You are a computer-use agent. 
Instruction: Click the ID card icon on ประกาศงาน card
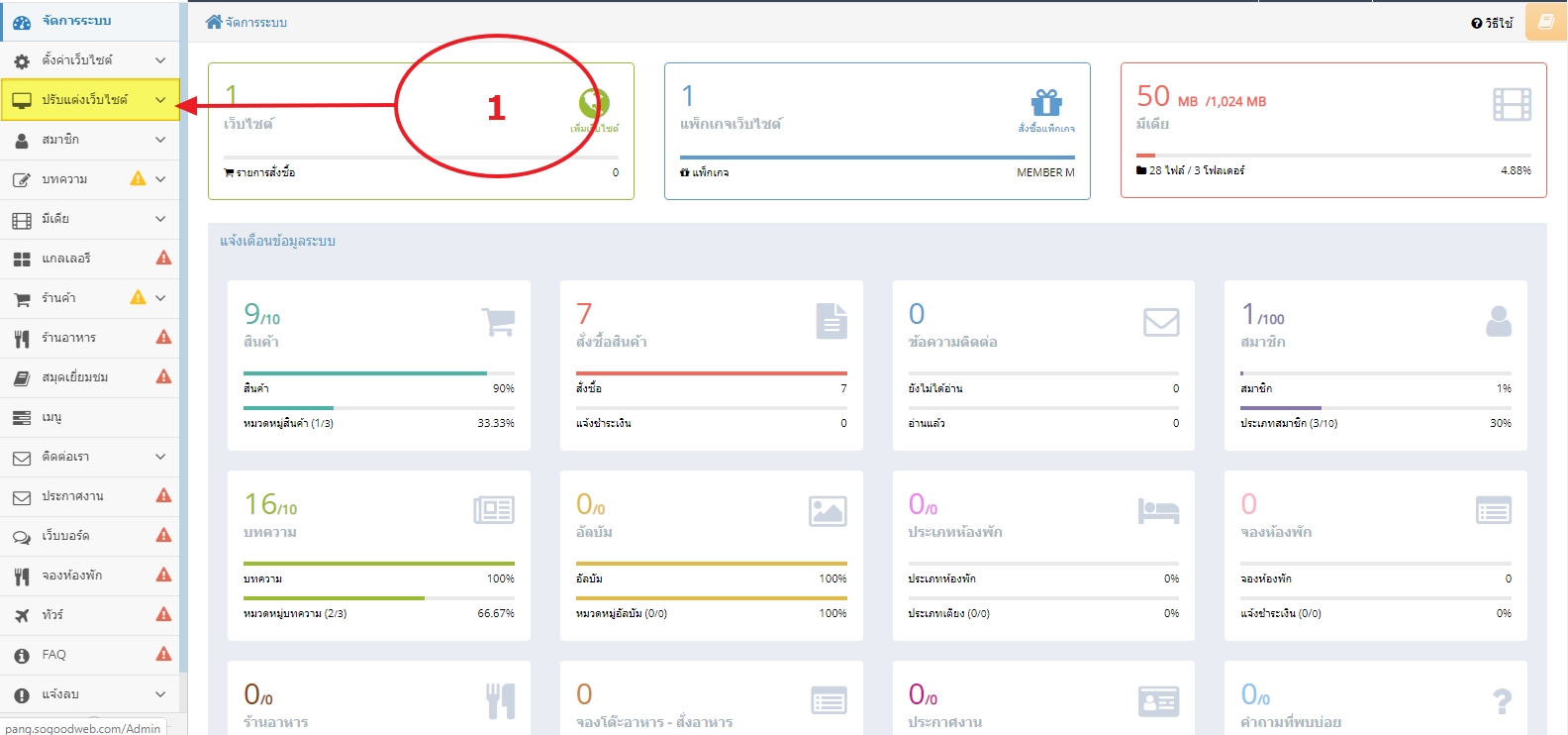point(1159,701)
